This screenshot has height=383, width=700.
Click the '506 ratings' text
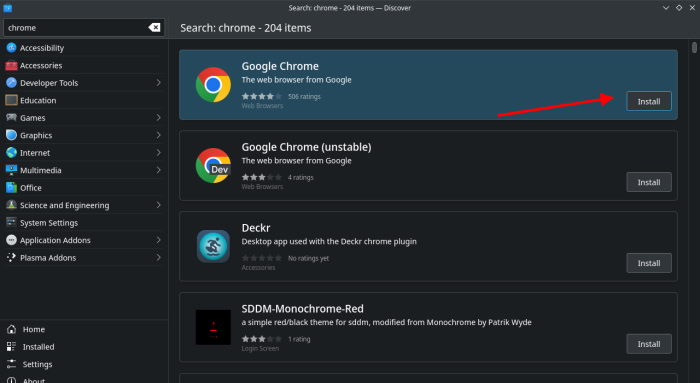(x=304, y=96)
